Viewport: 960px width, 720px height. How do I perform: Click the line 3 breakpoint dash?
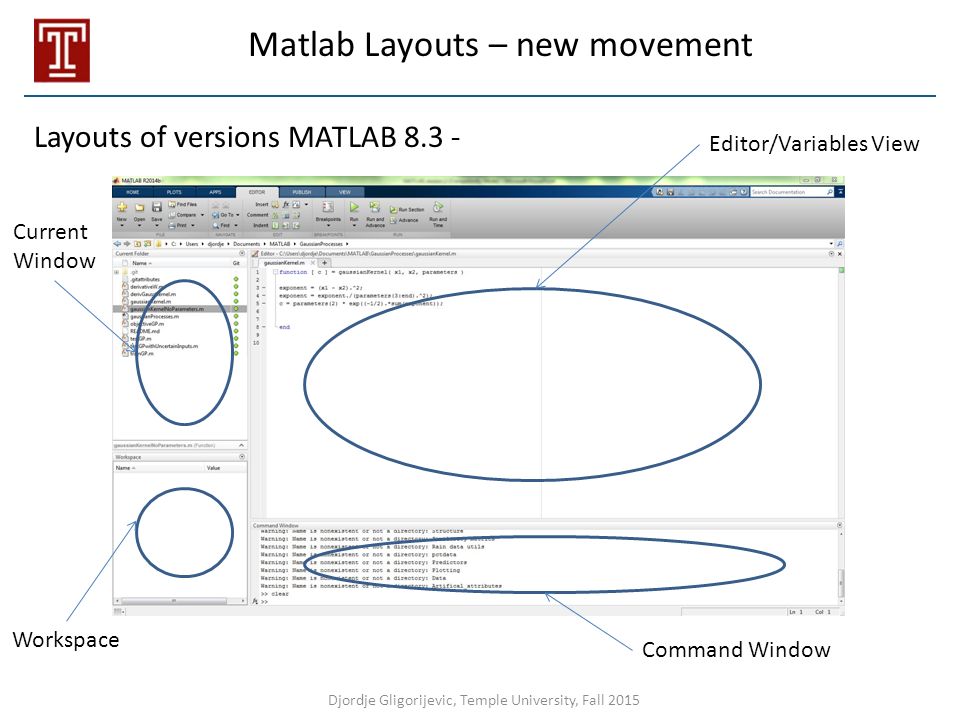pos(264,287)
